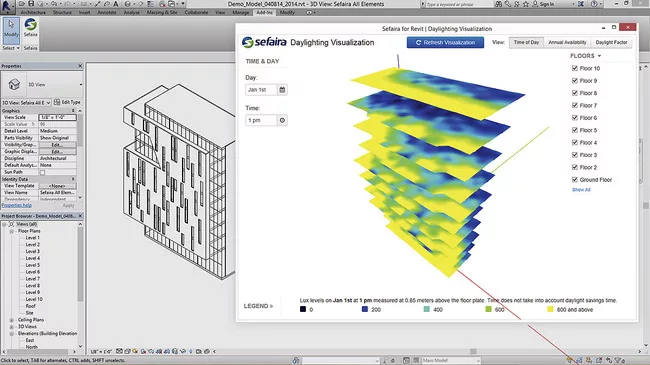Open the Help question mark icon
The width and height of the screenshot is (650, 365).
pyautogui.click(x=594, y=4)
